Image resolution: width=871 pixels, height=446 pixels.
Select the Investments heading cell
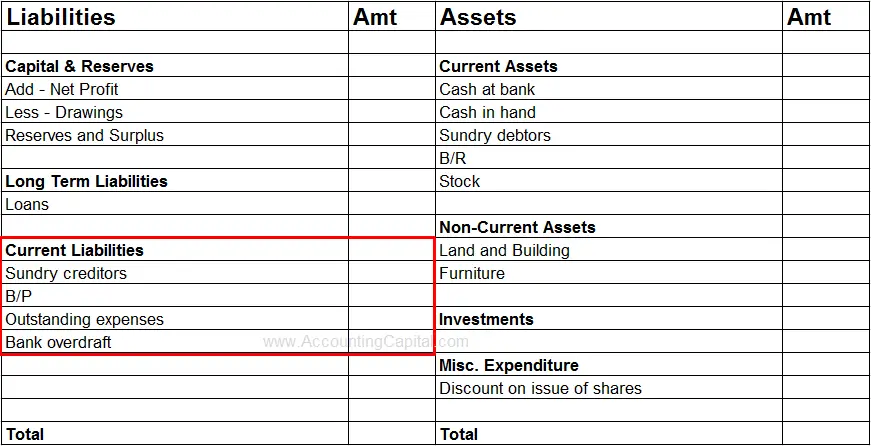coord(486,319)
